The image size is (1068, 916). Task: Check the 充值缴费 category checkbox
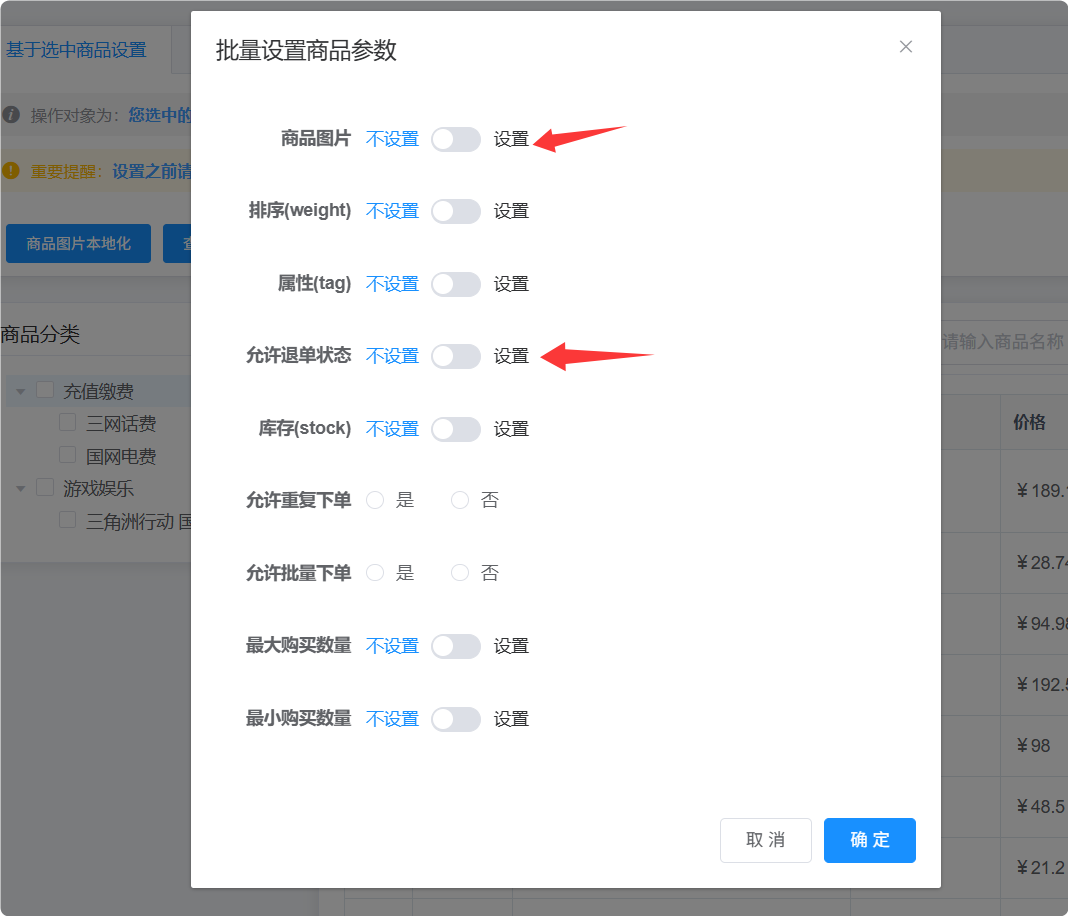[x=44, y=390]
